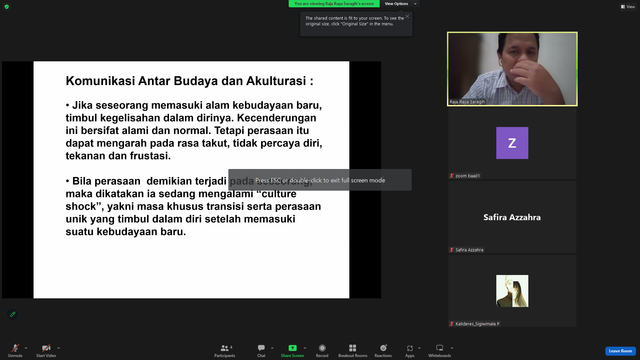Click the 'Press ESC' full screen mode notice
Viewport: 640px width, 360px height.
click(x=320, y=180)
